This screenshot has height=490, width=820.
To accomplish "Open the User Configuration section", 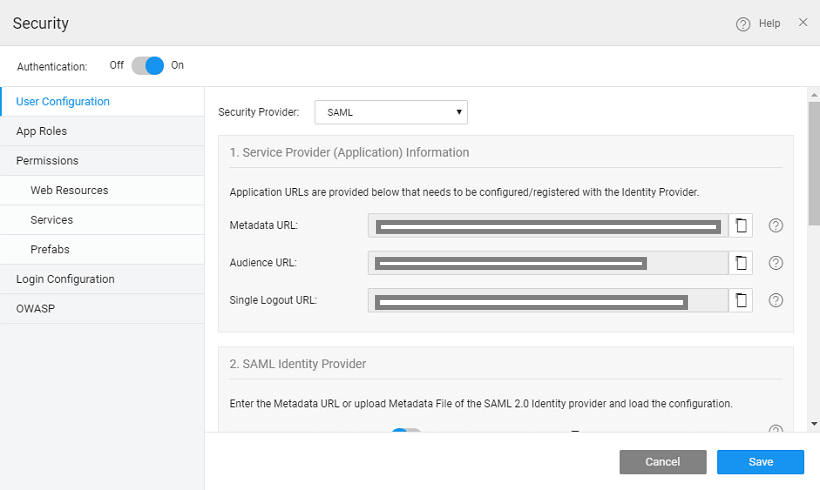I will coord(63,101).
